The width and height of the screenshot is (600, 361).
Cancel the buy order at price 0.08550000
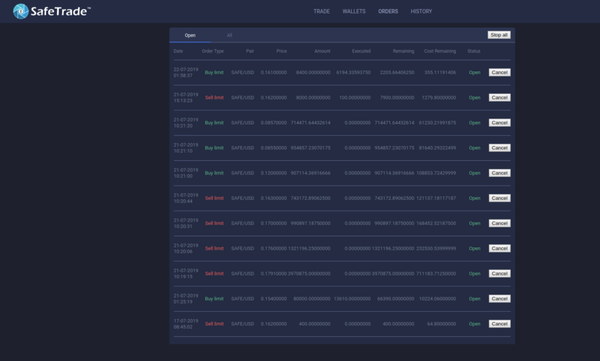coord(499,148)
